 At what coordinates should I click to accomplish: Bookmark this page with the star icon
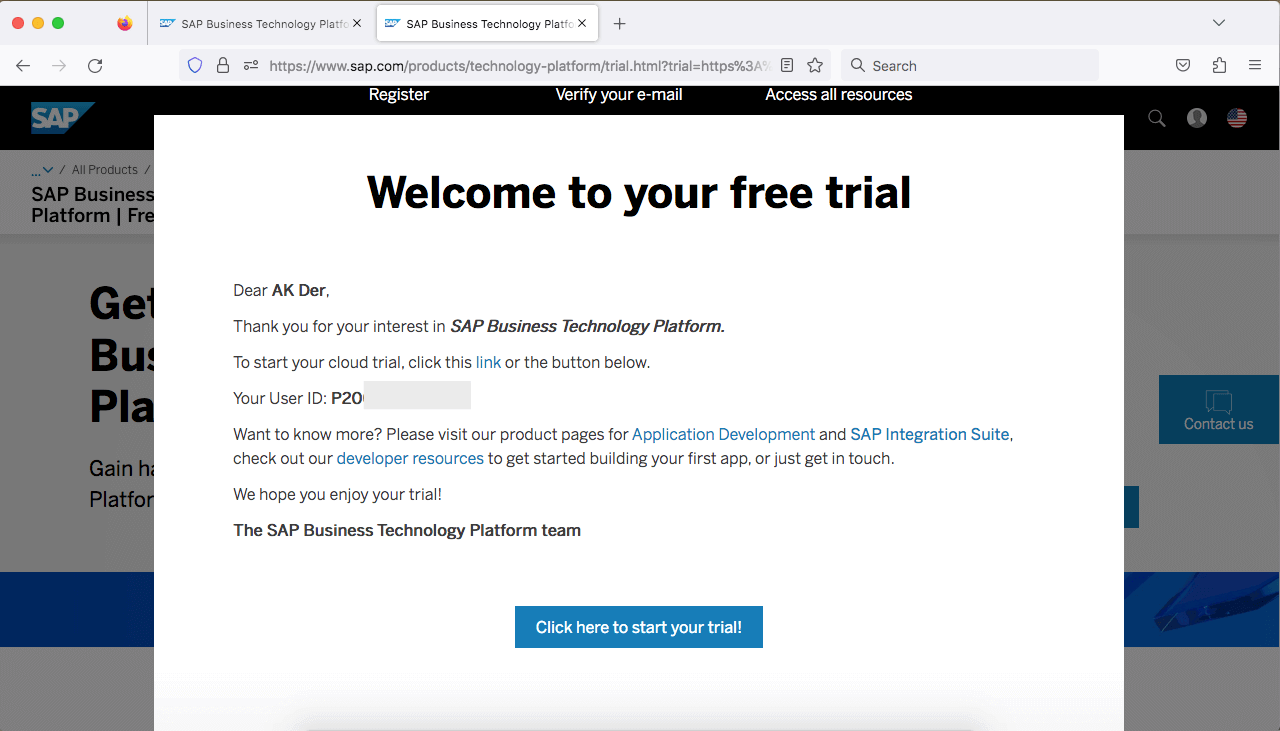coord(815,66)
